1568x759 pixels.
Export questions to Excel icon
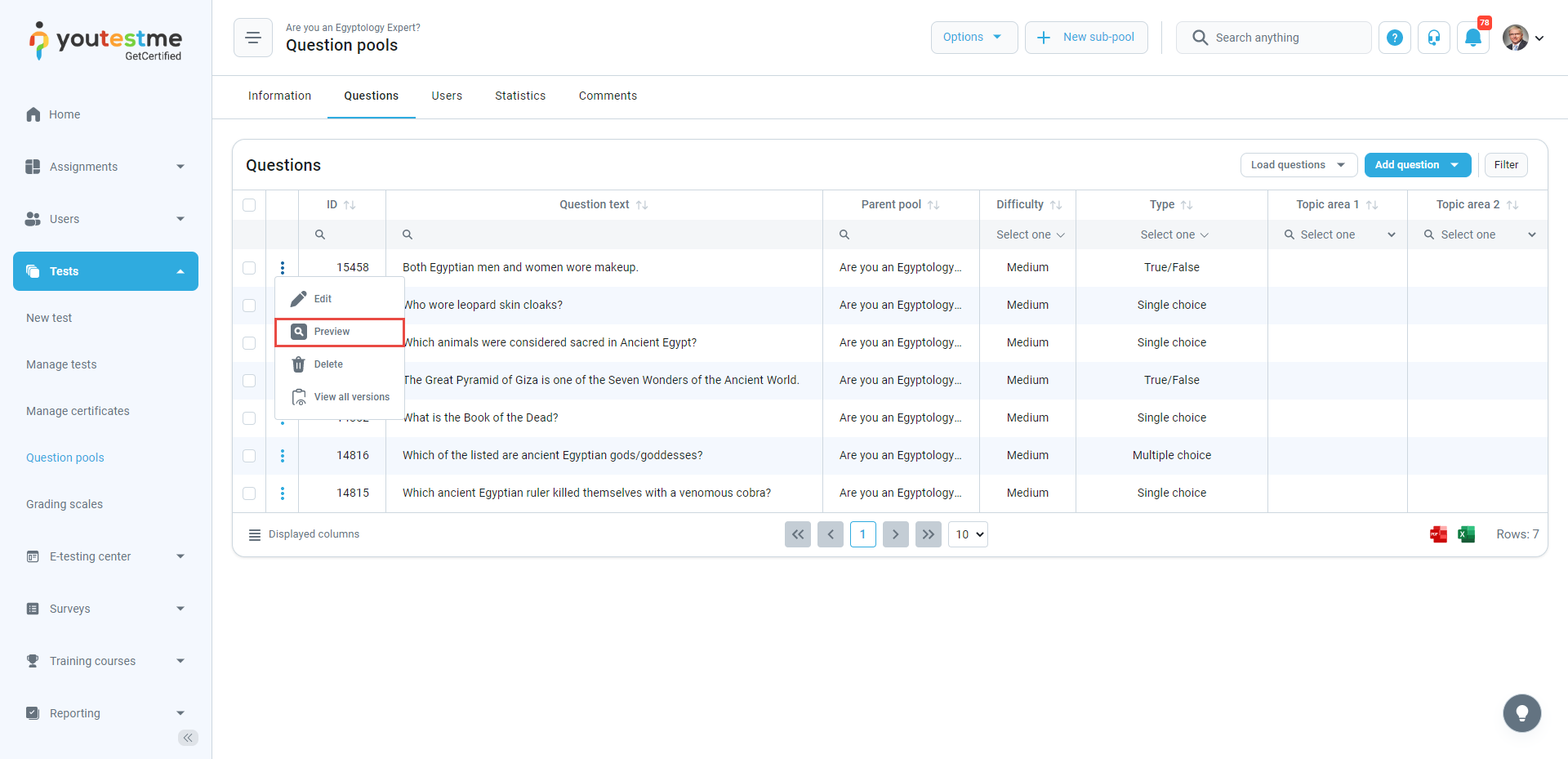tap(1466, 534)
